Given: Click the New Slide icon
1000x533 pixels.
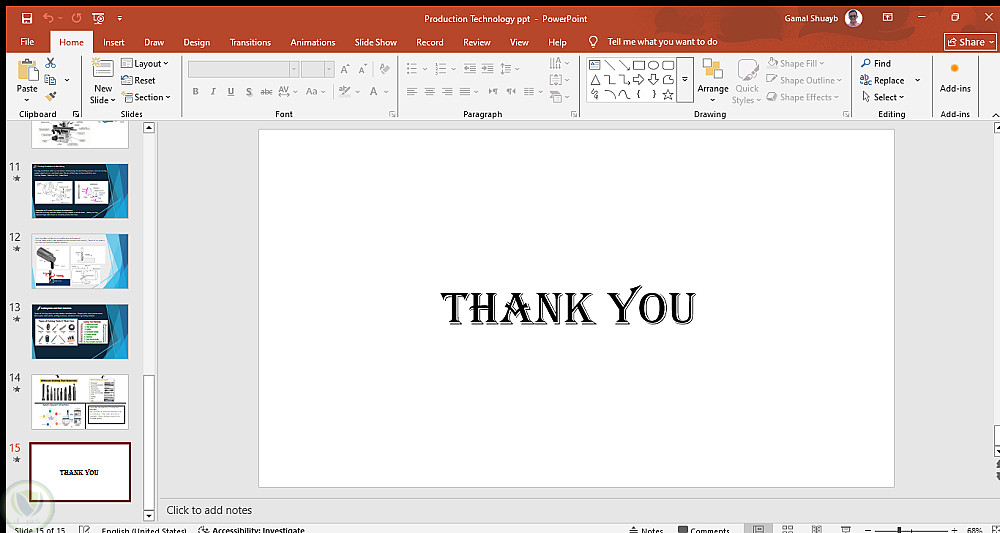Looking at the screenshot, I should 102,69.
